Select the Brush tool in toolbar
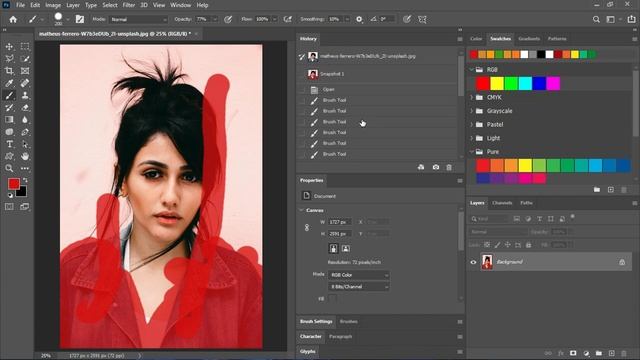Image resolution: width=640 pixels, height=360 pixels. click(x=9, y=96)
